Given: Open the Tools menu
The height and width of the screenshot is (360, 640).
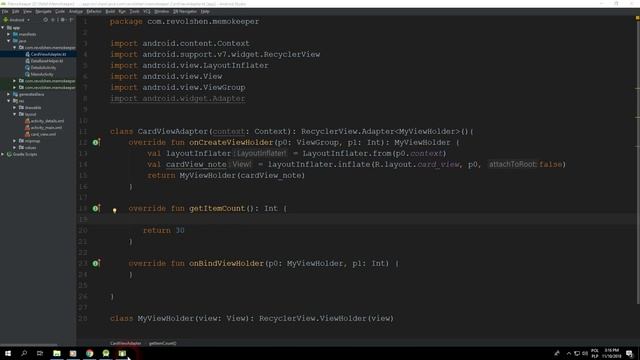Looking at the screenshot, I should pyautogui.click(x=134, y=11).
